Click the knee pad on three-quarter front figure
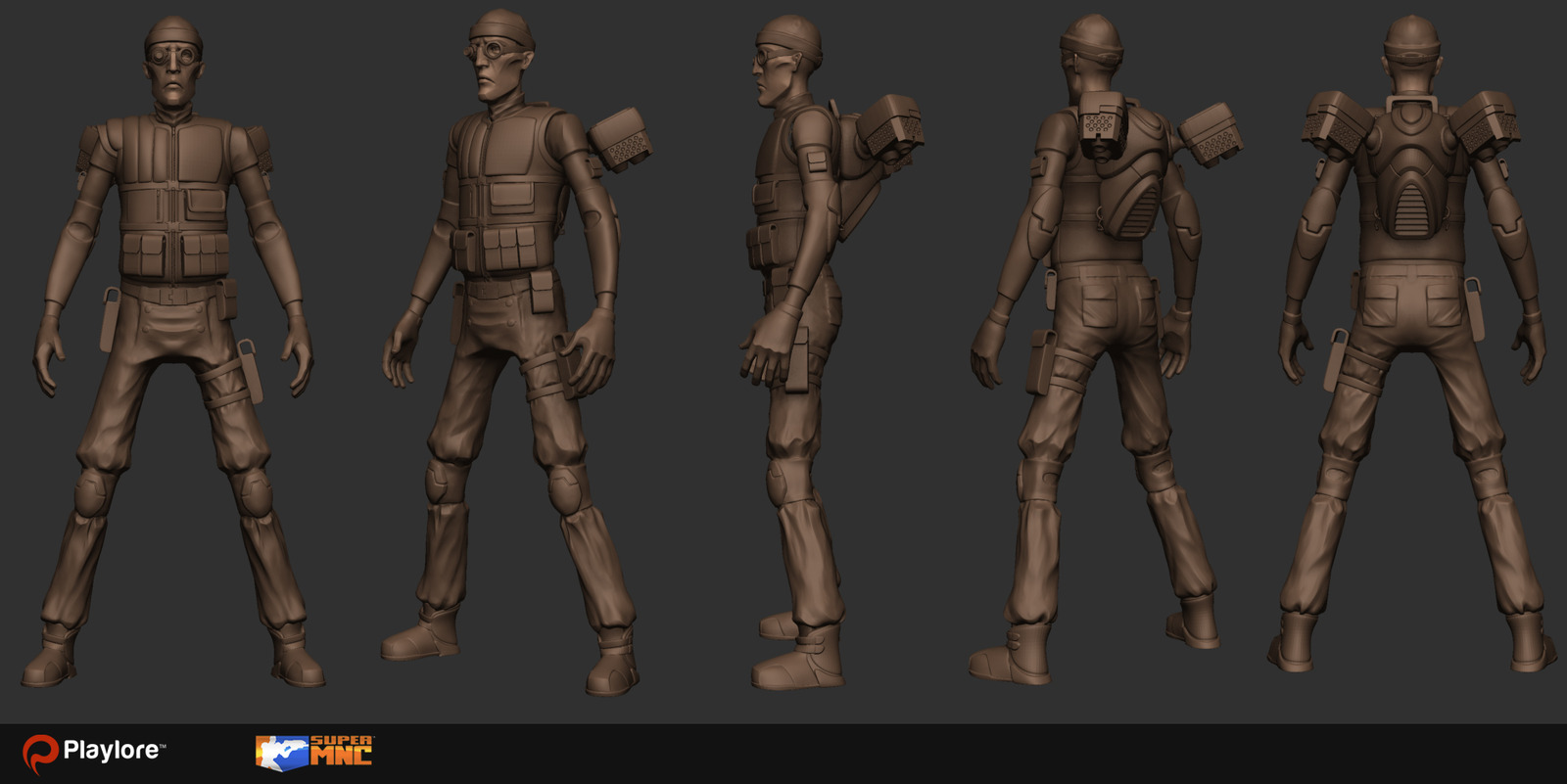1567x784 pixels. (x=568, y=486)
